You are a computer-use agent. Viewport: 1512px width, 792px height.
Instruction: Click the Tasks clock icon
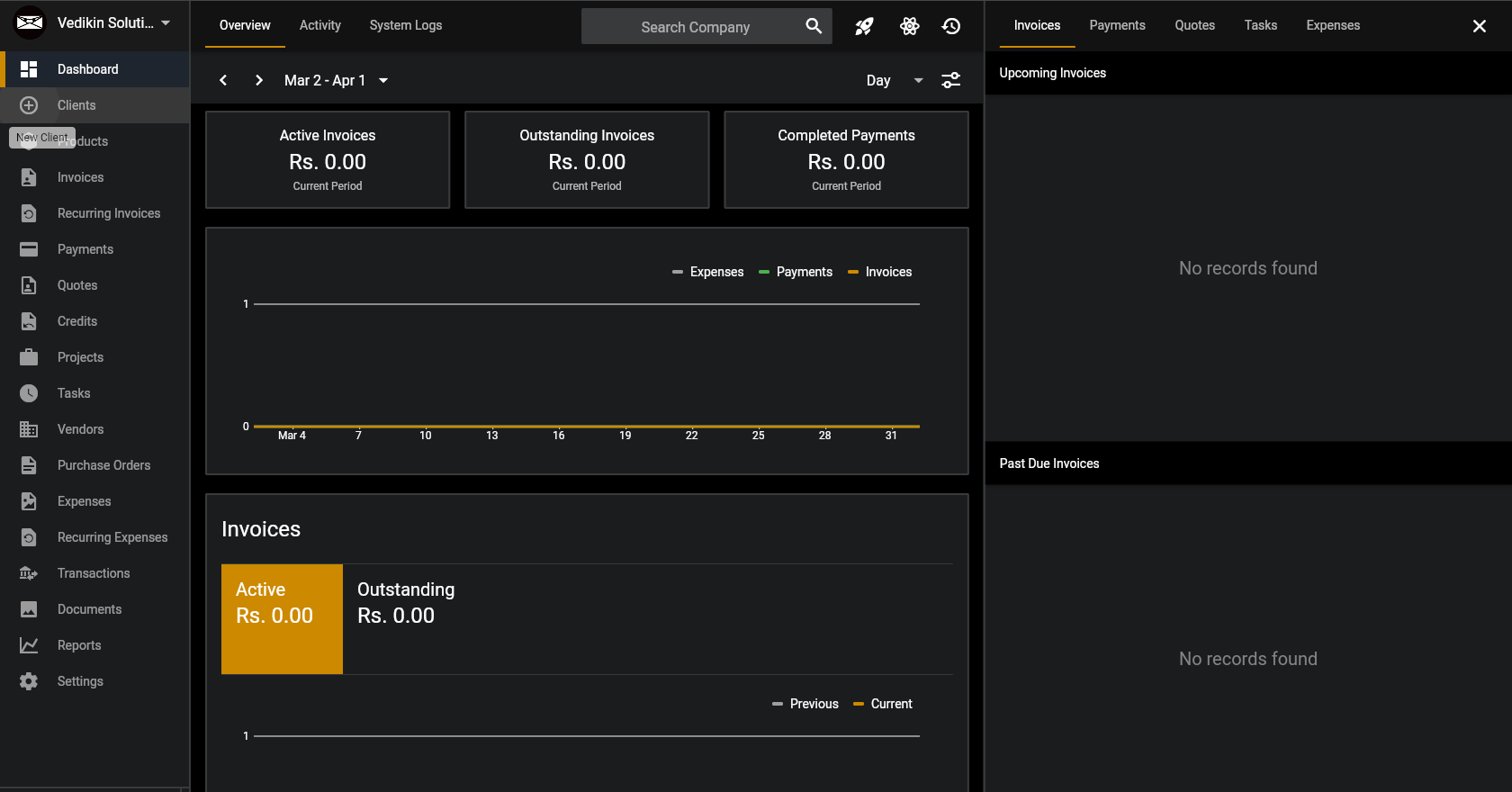29,393
